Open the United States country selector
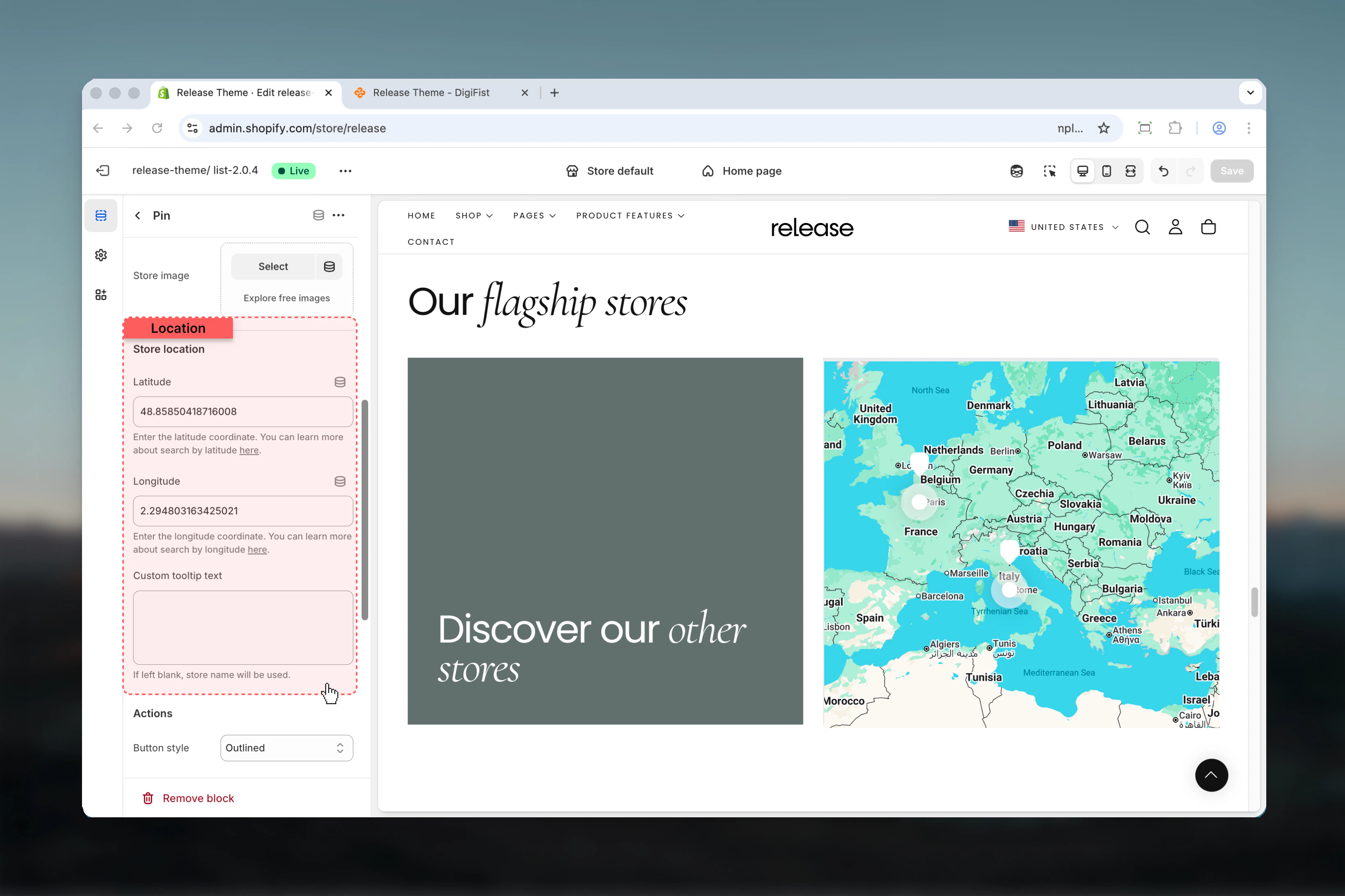Image resolution: width=1345 pixels, height=896 pixels. click(x=1063, y=227)
